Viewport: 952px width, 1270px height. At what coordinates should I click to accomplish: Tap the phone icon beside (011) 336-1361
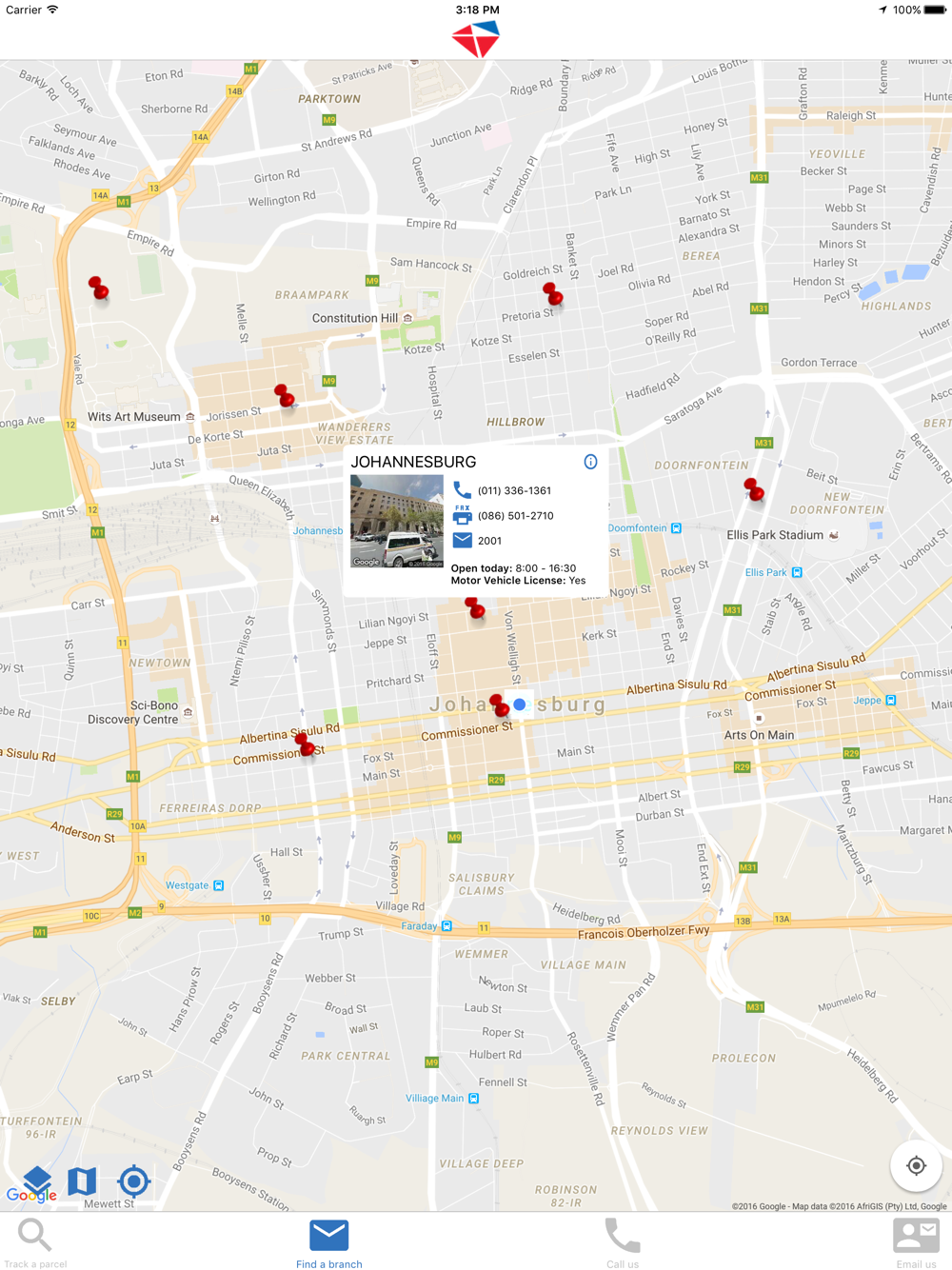click(x=462, y=490)
